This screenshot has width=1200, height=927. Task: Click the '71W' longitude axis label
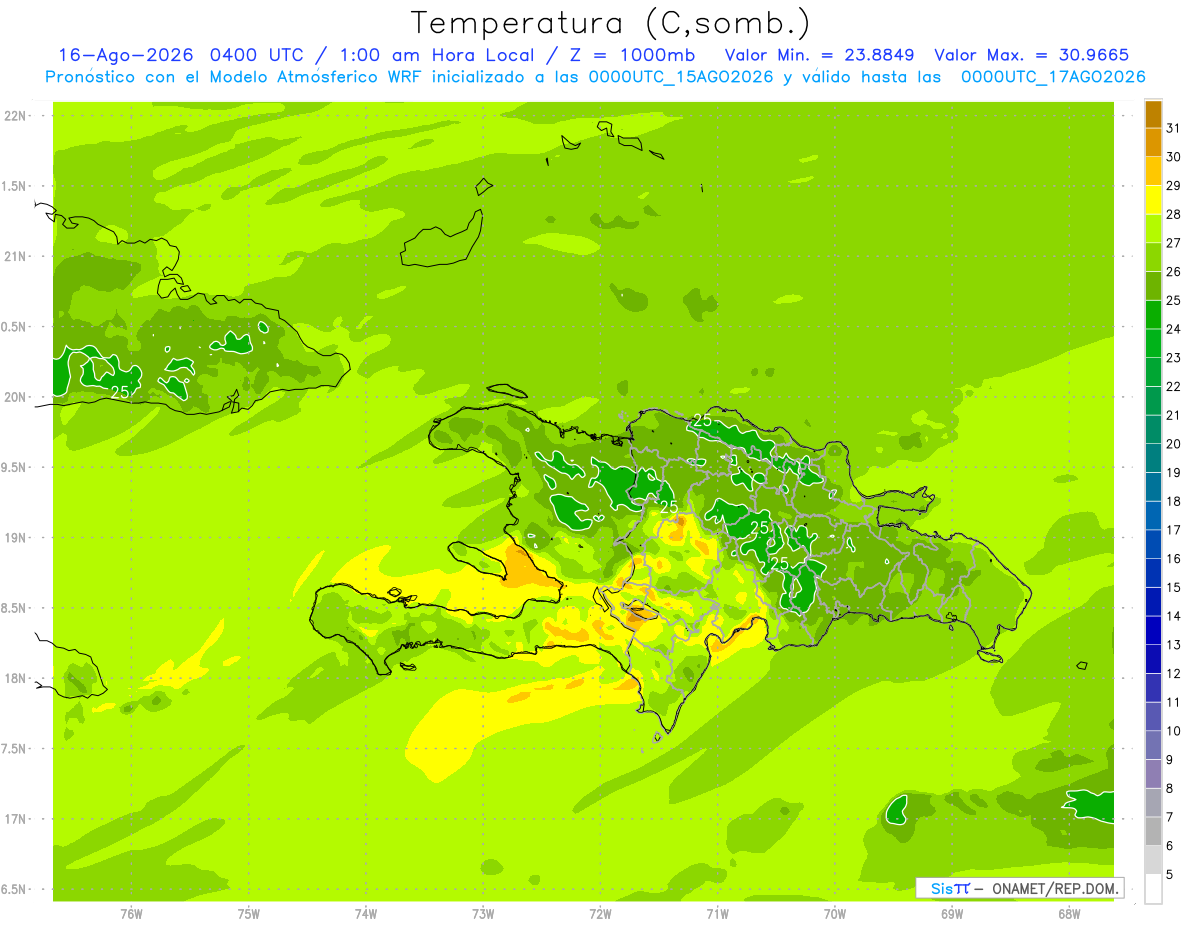(717, 914)
